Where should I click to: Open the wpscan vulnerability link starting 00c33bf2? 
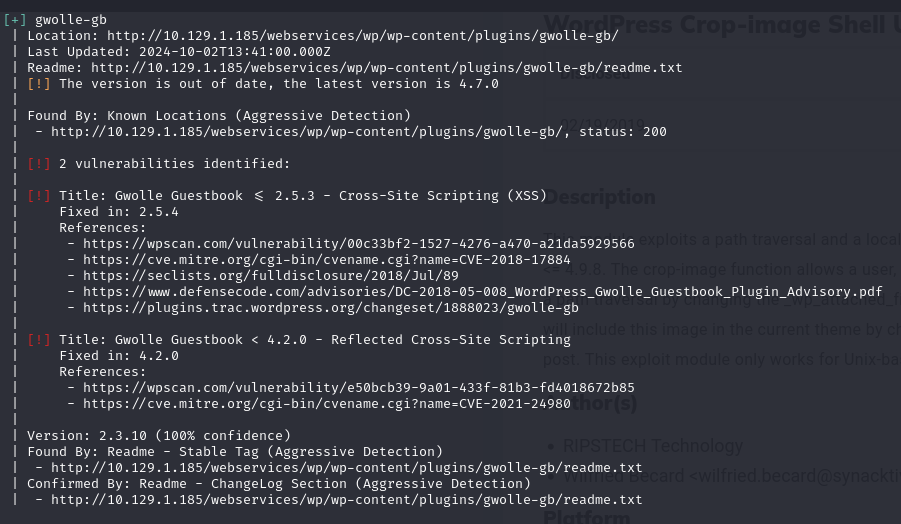(x=359, y=244)
